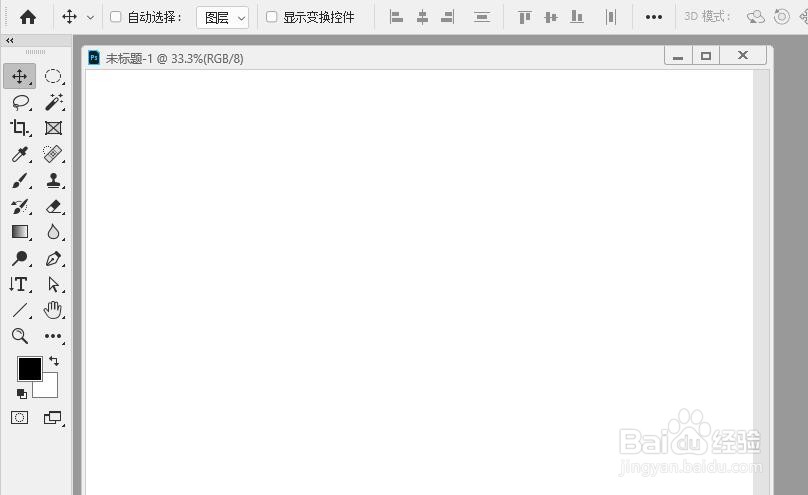Select the Brush tool

click(x=20, y=180)
